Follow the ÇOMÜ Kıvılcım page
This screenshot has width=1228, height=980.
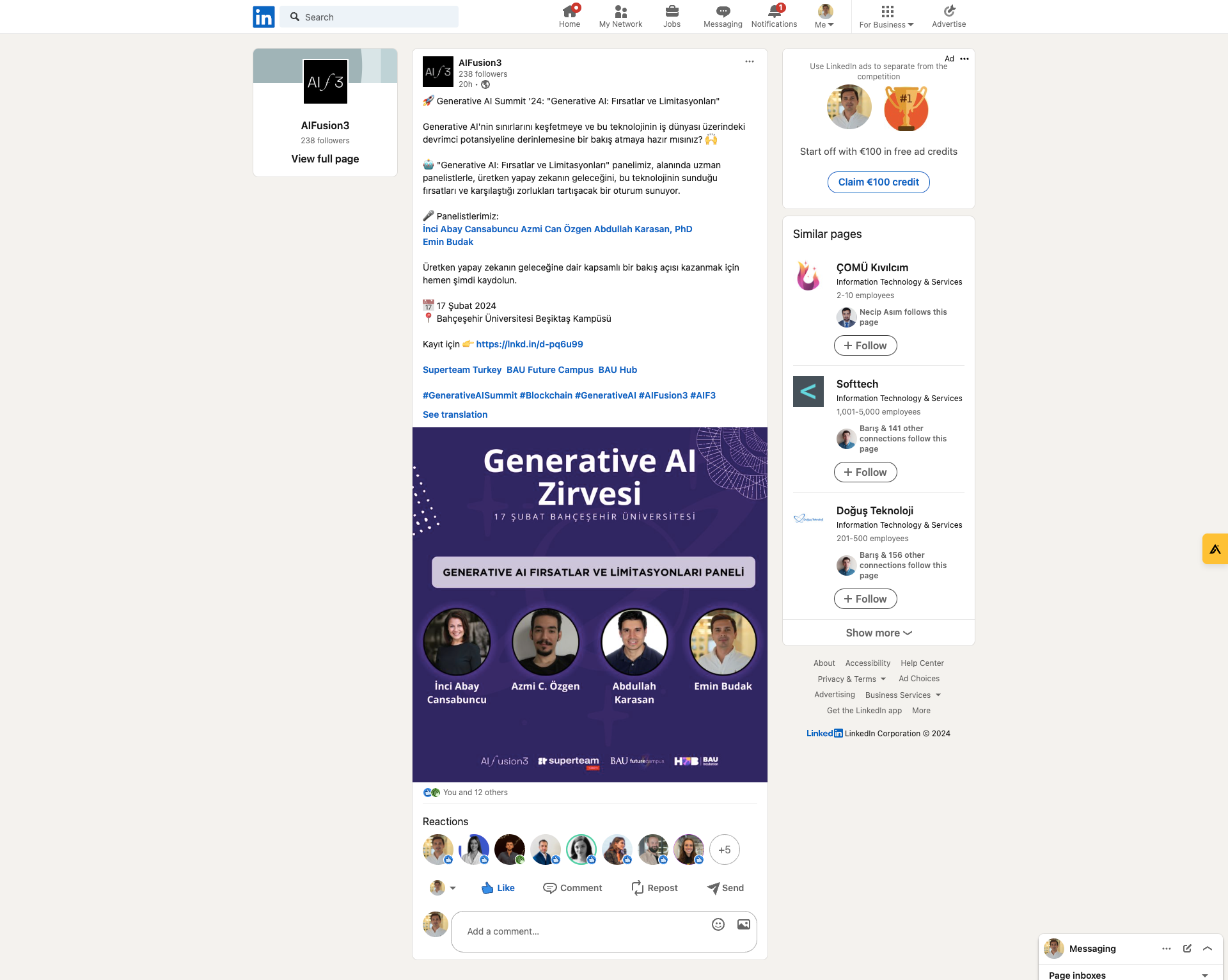pyautogui.click(x=865, y=345)
